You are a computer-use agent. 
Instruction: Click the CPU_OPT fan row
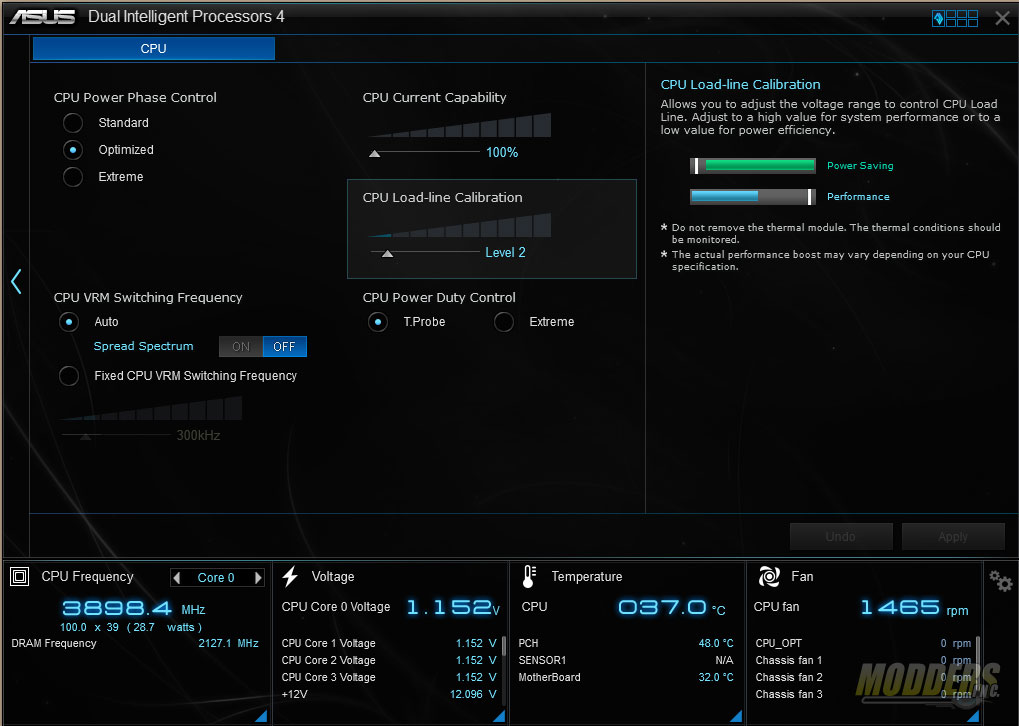[x=863, y=643]
